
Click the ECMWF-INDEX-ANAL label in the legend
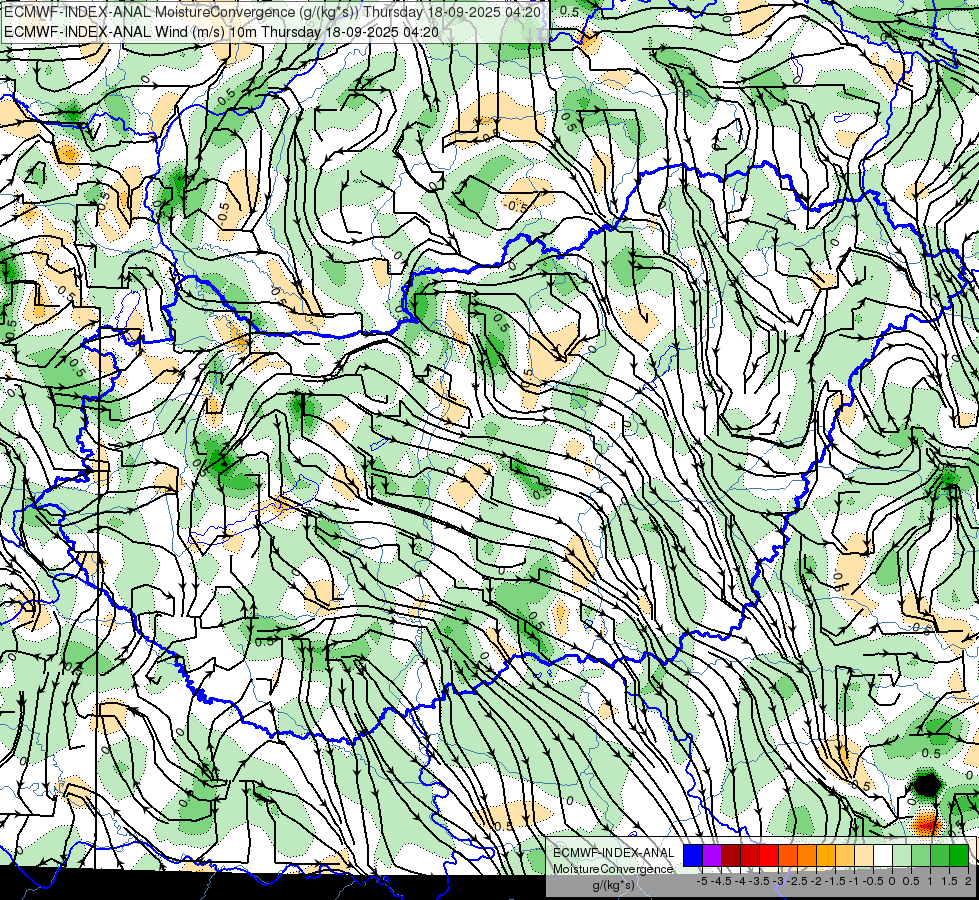click(613, 853)
